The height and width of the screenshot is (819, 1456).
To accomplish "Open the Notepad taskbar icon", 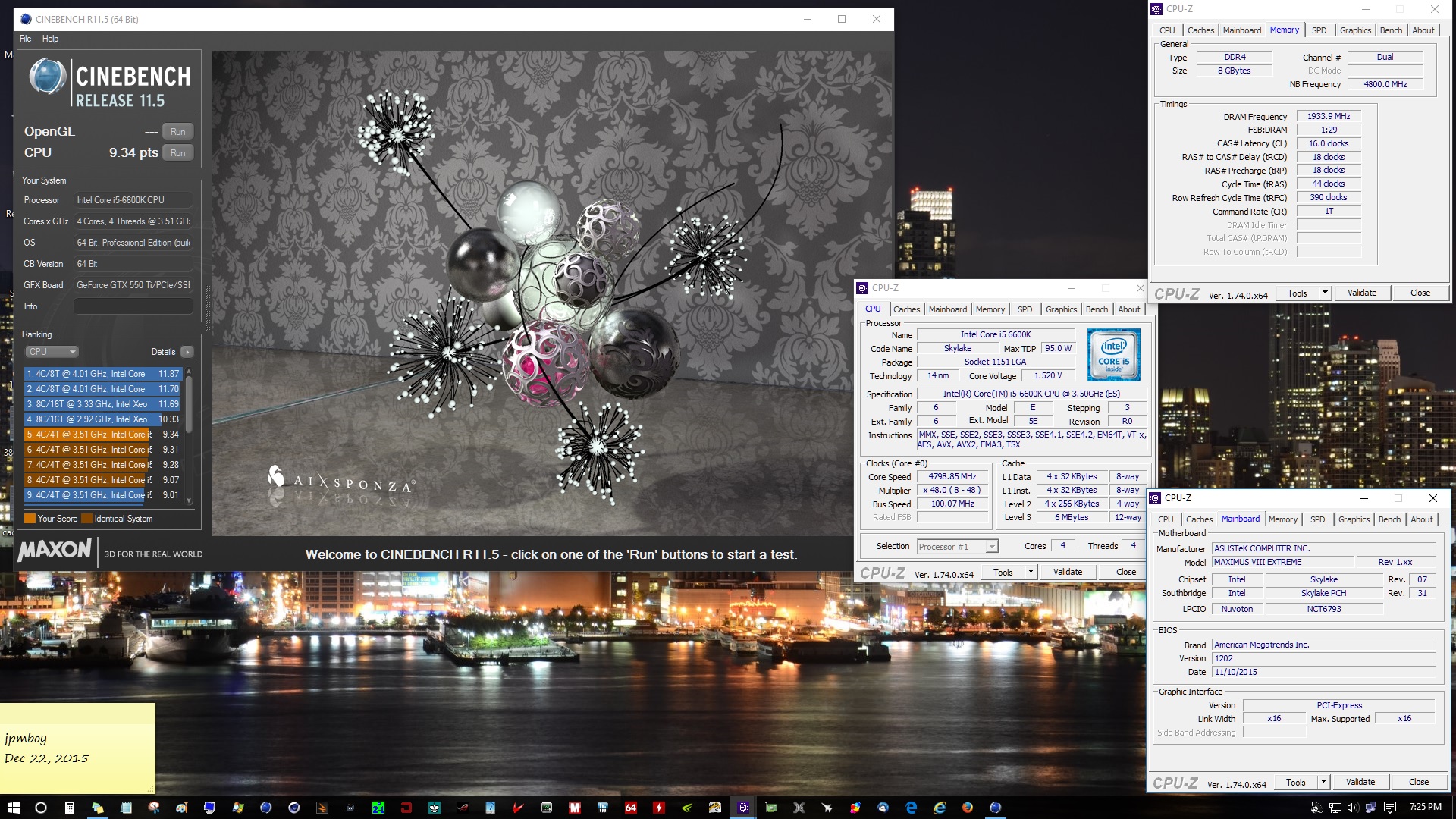I will tap(126, 808).
